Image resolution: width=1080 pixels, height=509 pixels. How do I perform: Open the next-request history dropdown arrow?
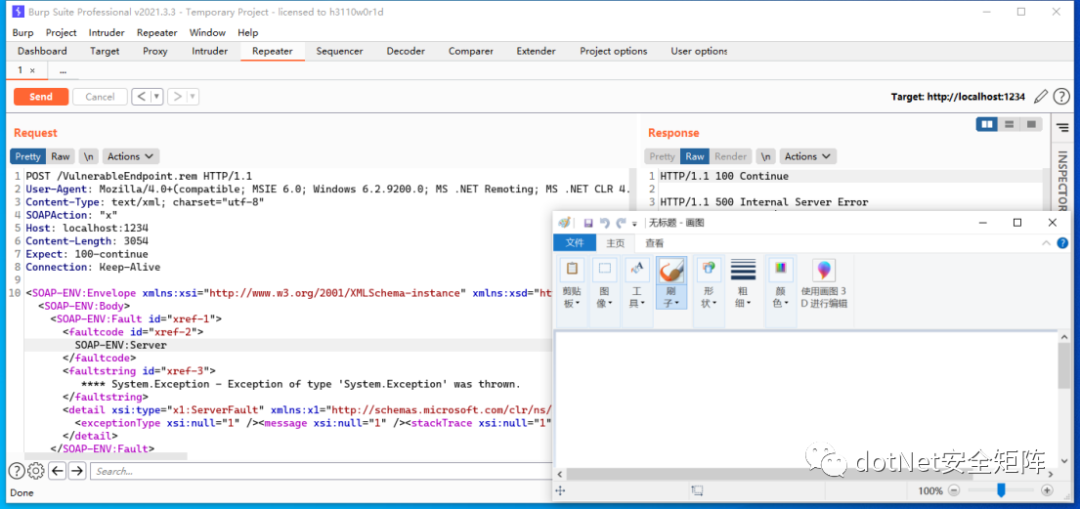[193, 96]
